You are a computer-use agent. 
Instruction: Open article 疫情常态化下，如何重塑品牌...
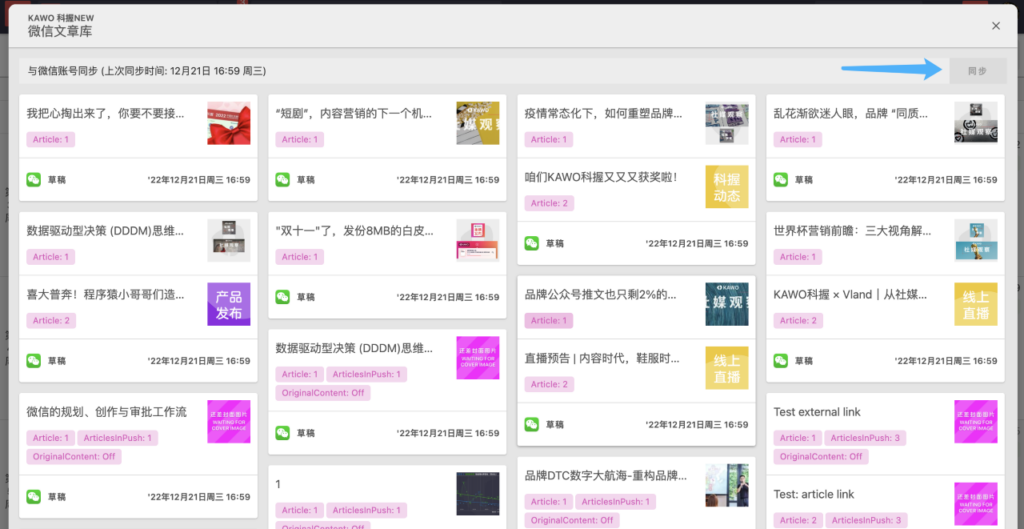click(x=603, y=114)
